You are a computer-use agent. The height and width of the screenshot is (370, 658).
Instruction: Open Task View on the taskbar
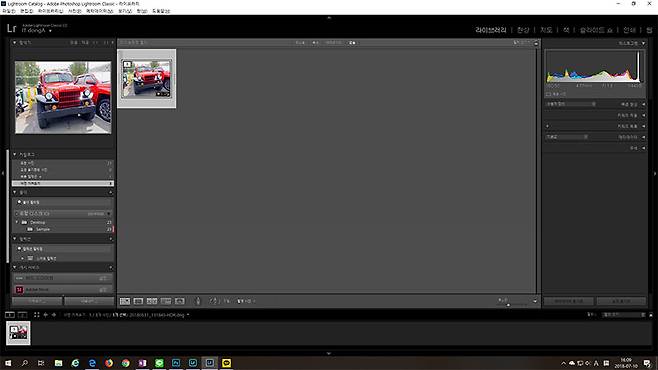(x=41, y=363)
